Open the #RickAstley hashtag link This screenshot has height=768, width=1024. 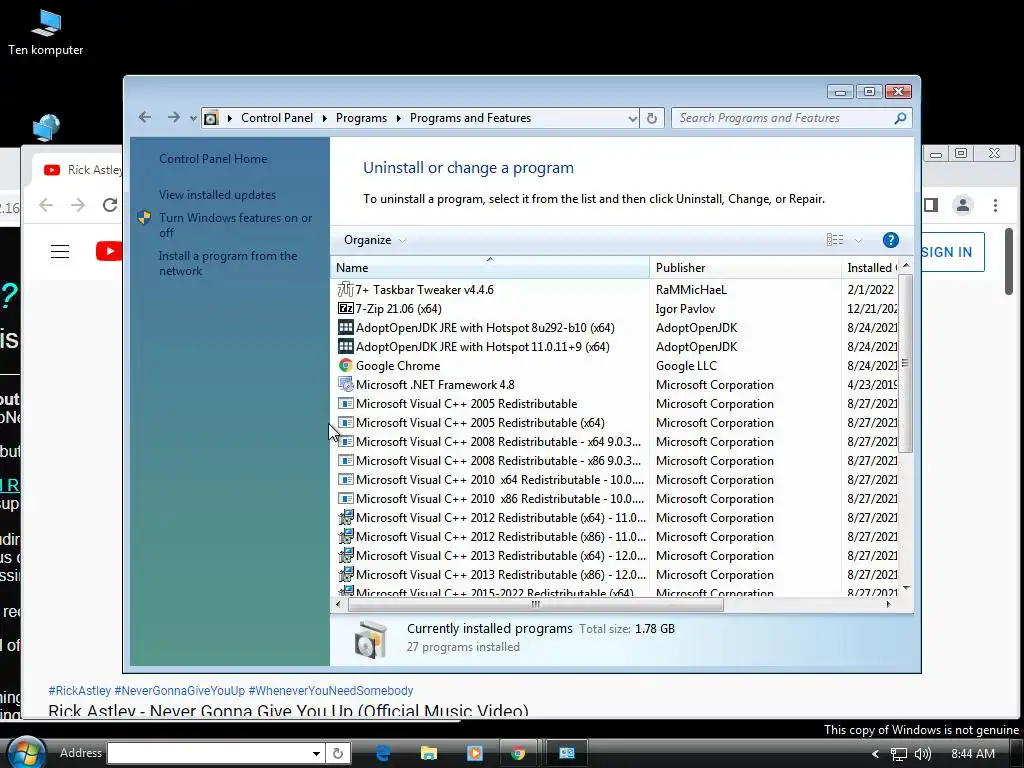80,690
